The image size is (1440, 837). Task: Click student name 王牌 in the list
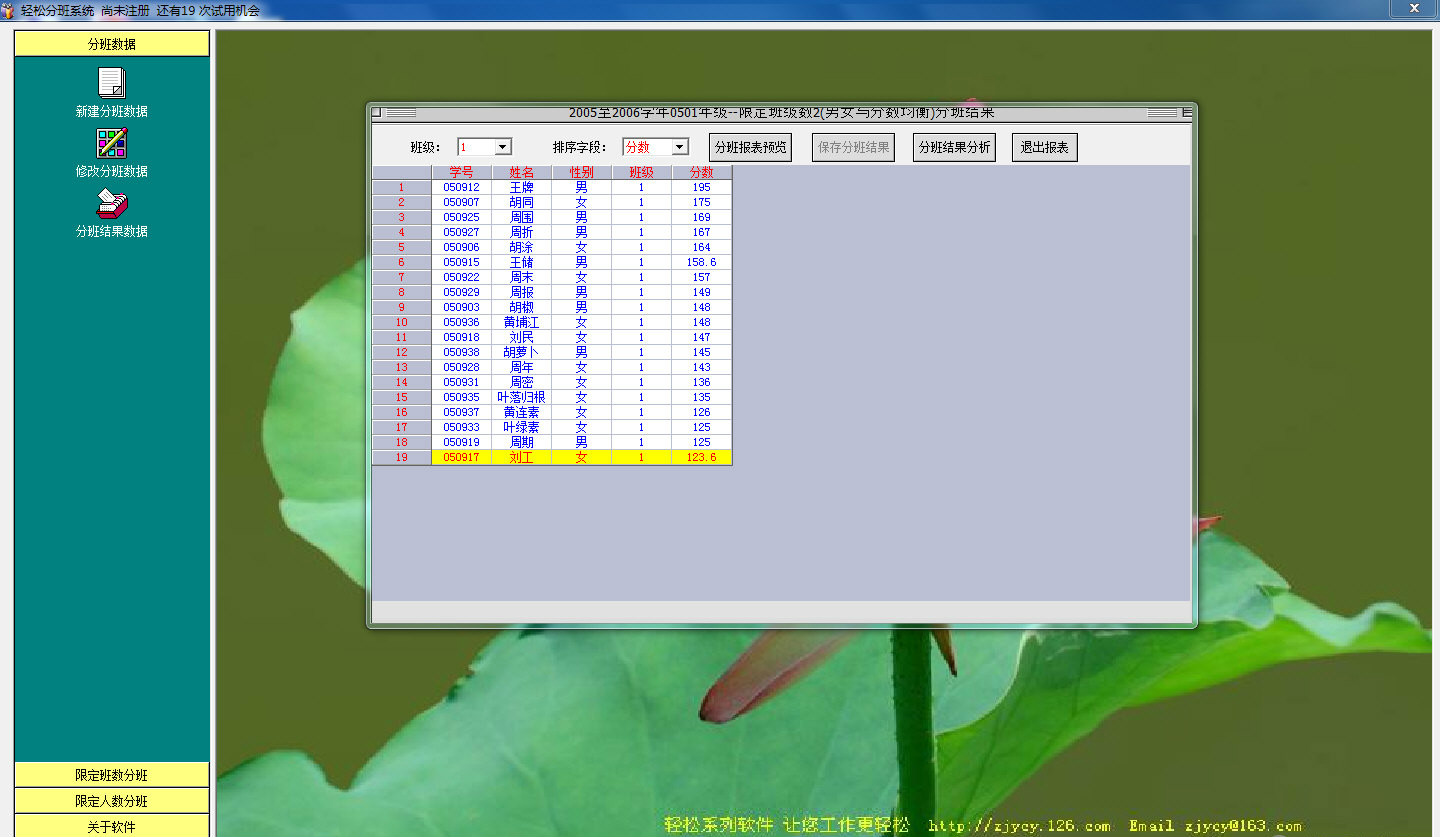(x=522, y=186)
